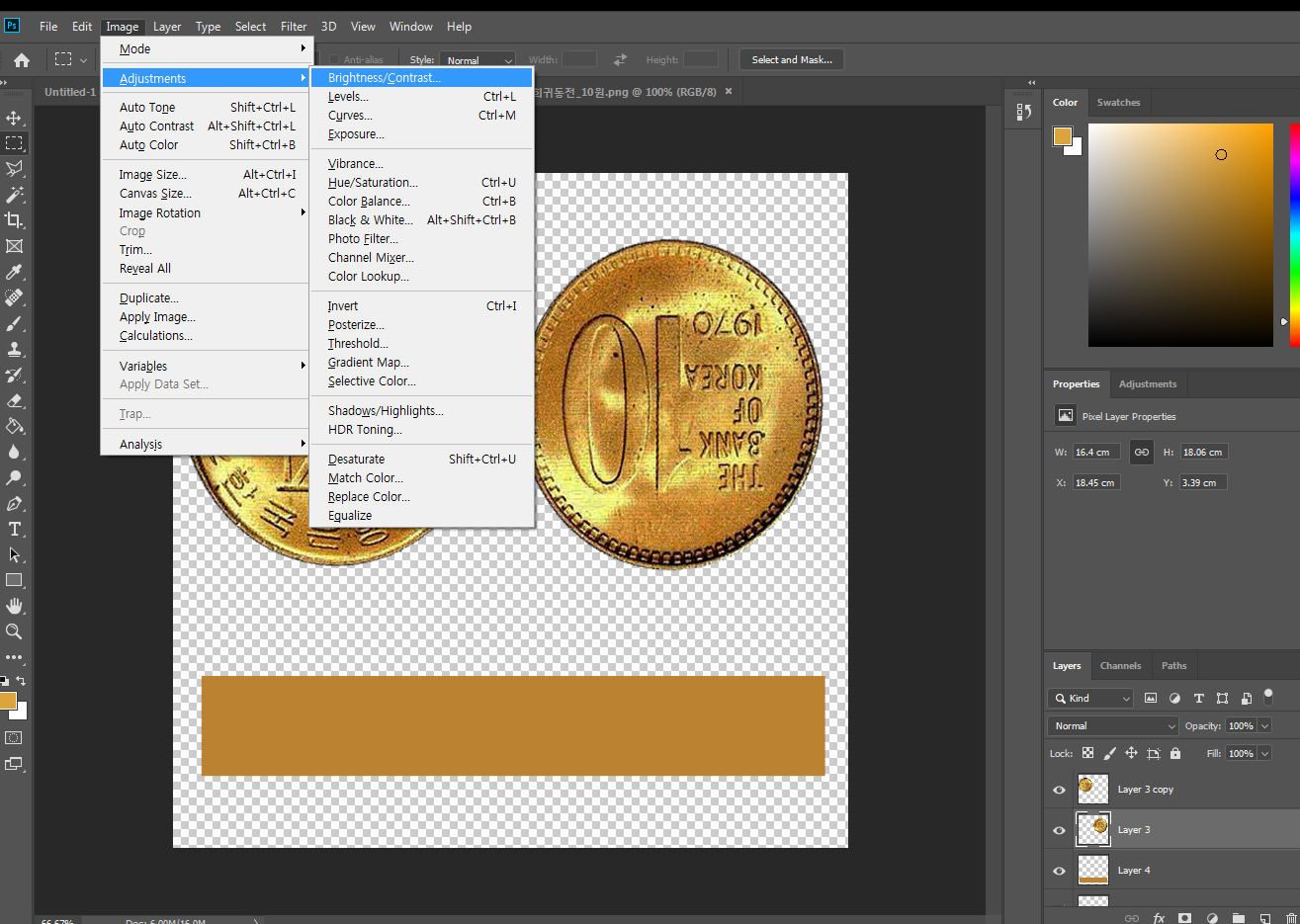This screenshot has height=924, width=1300.
Task: Choose Desaturate in the submenu
Action: pyautogui.click(x=422, y=459)
